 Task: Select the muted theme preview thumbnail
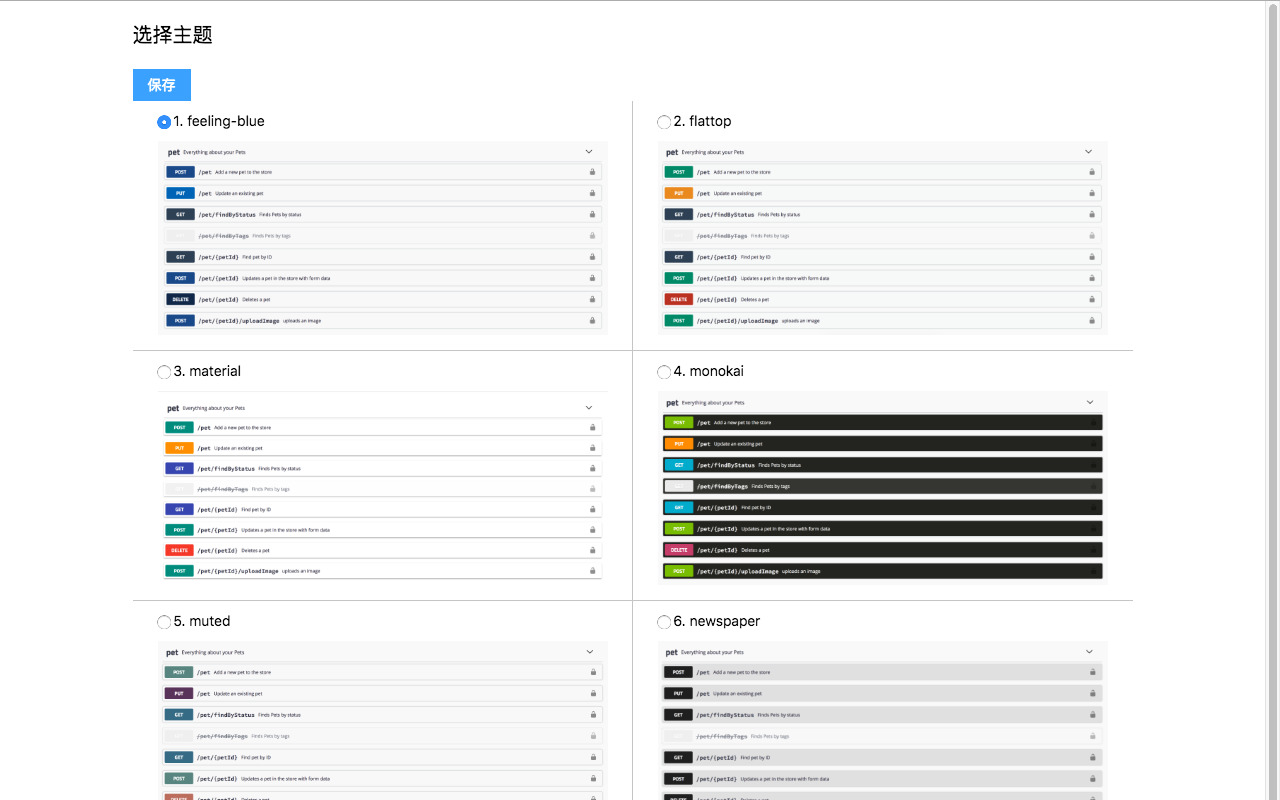point(383,720)
